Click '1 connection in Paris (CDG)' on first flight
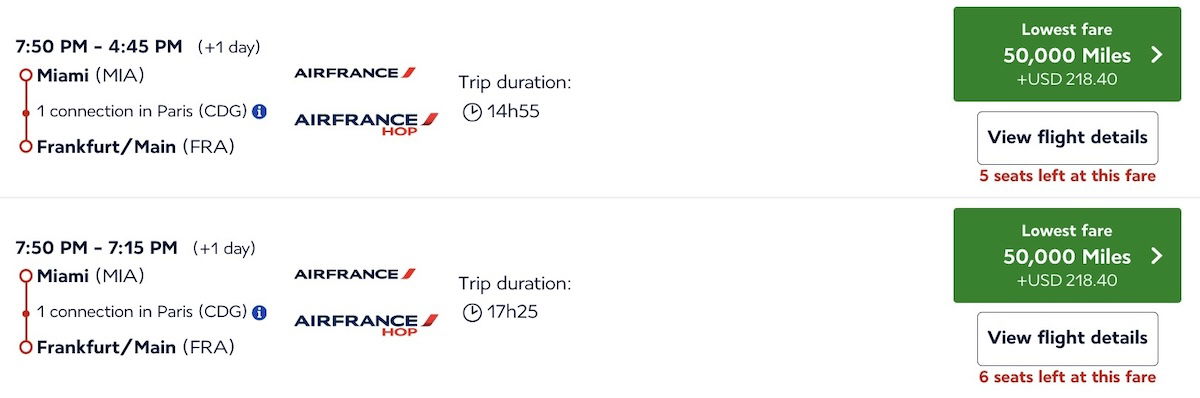 coord(142,111)
